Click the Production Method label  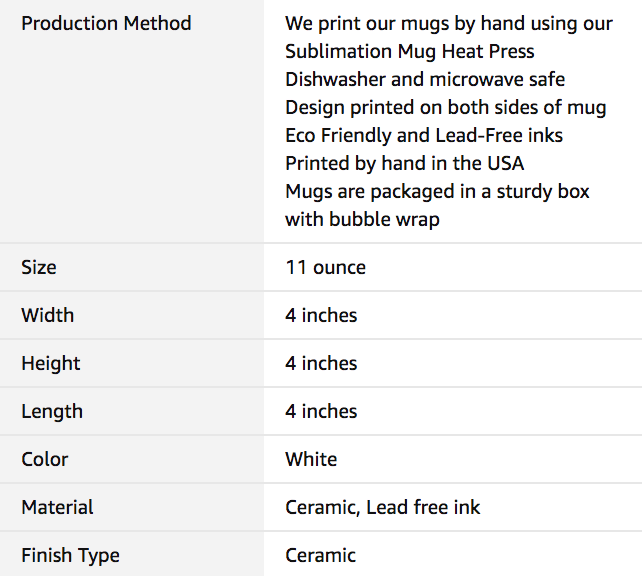pos(106,23)
